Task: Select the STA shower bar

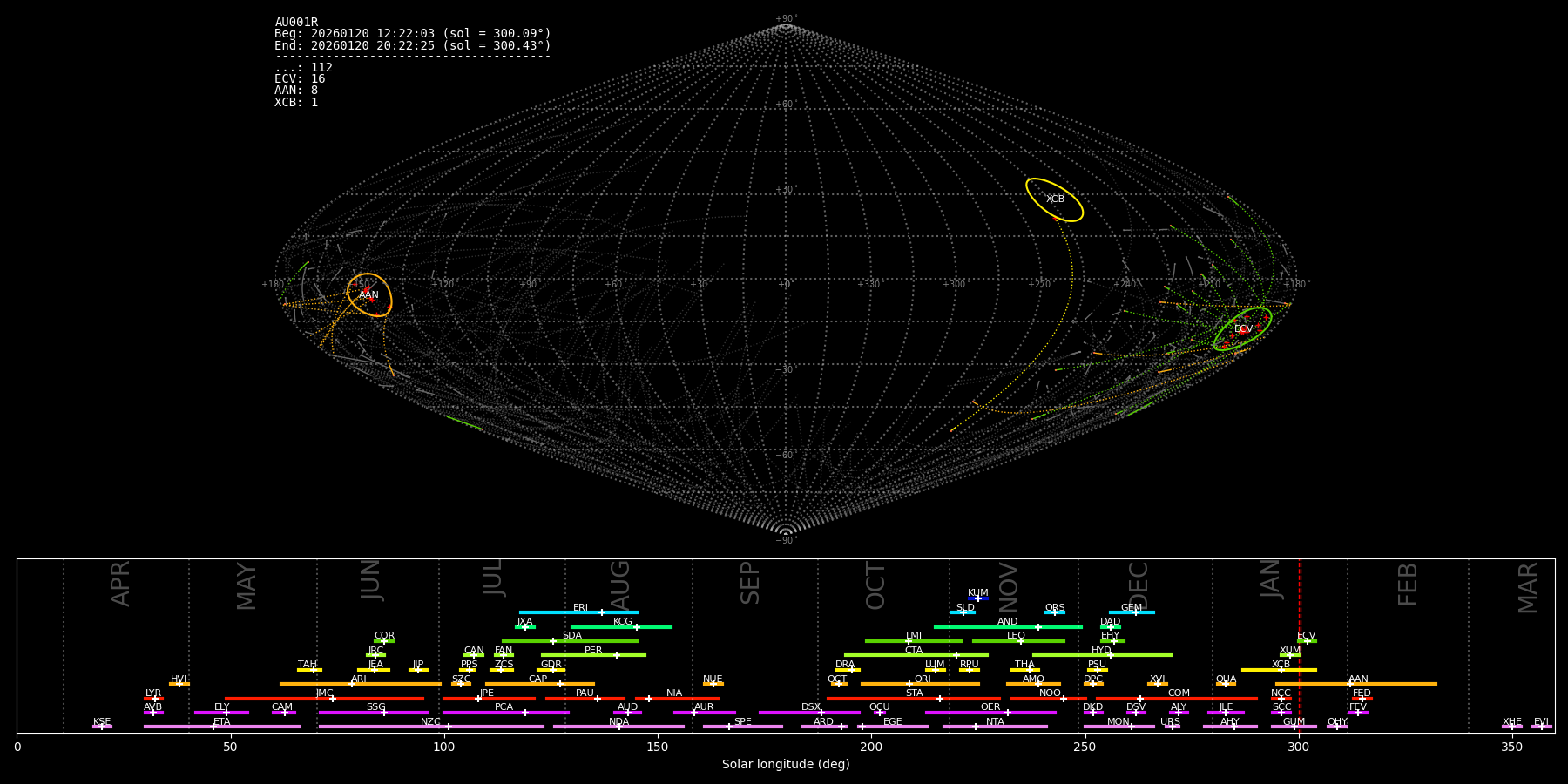Action: (914, 699)
